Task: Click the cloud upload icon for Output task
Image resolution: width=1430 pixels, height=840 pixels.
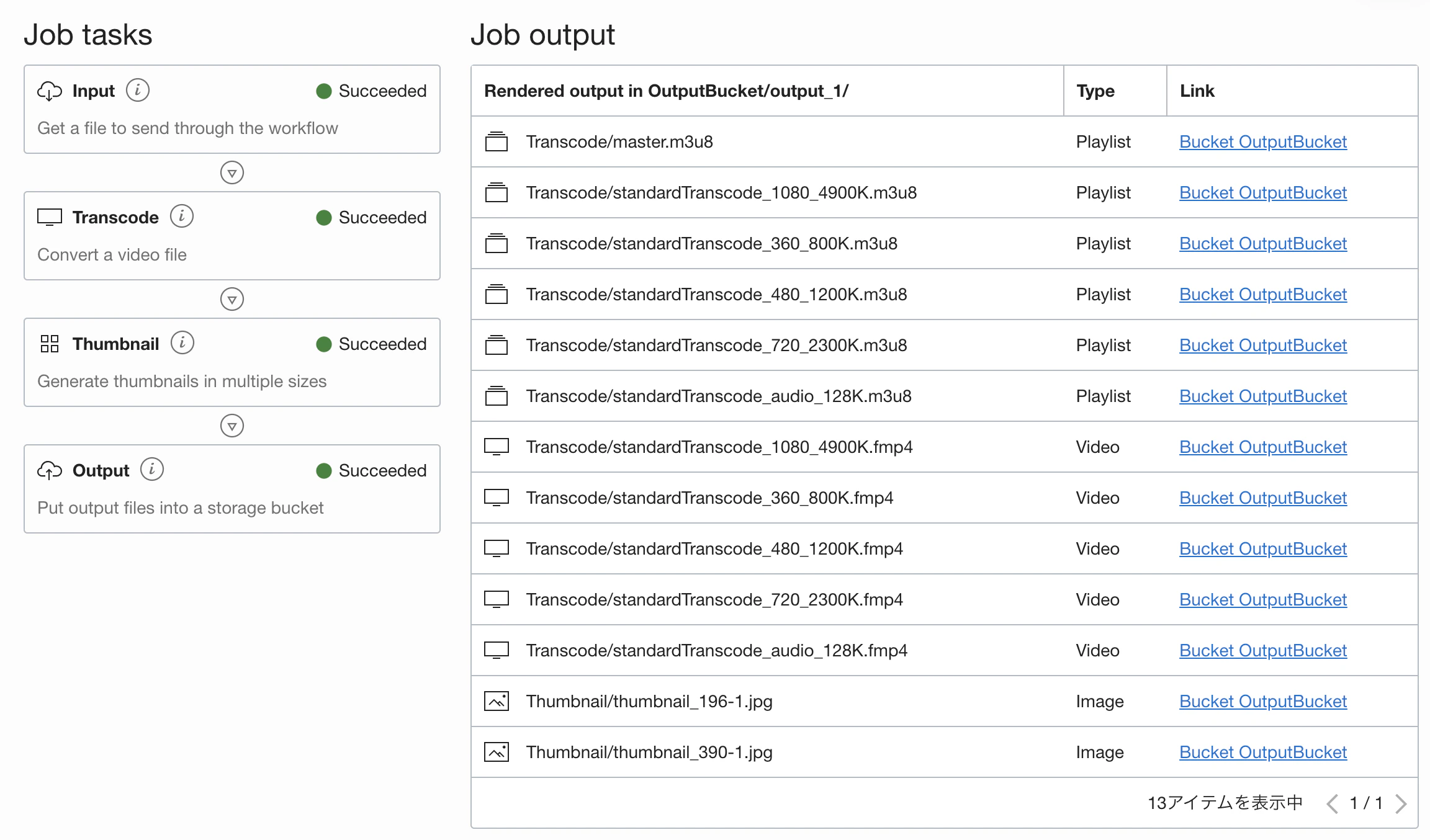Action: (x=50, y=471)
